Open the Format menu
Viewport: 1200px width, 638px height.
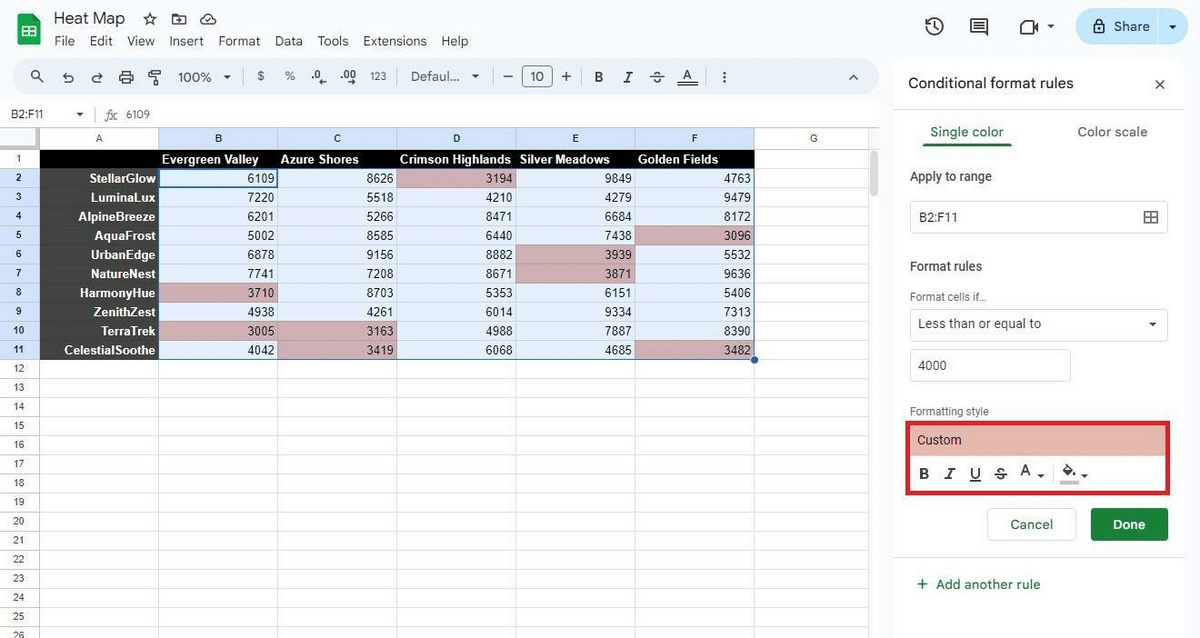(239, 41)
